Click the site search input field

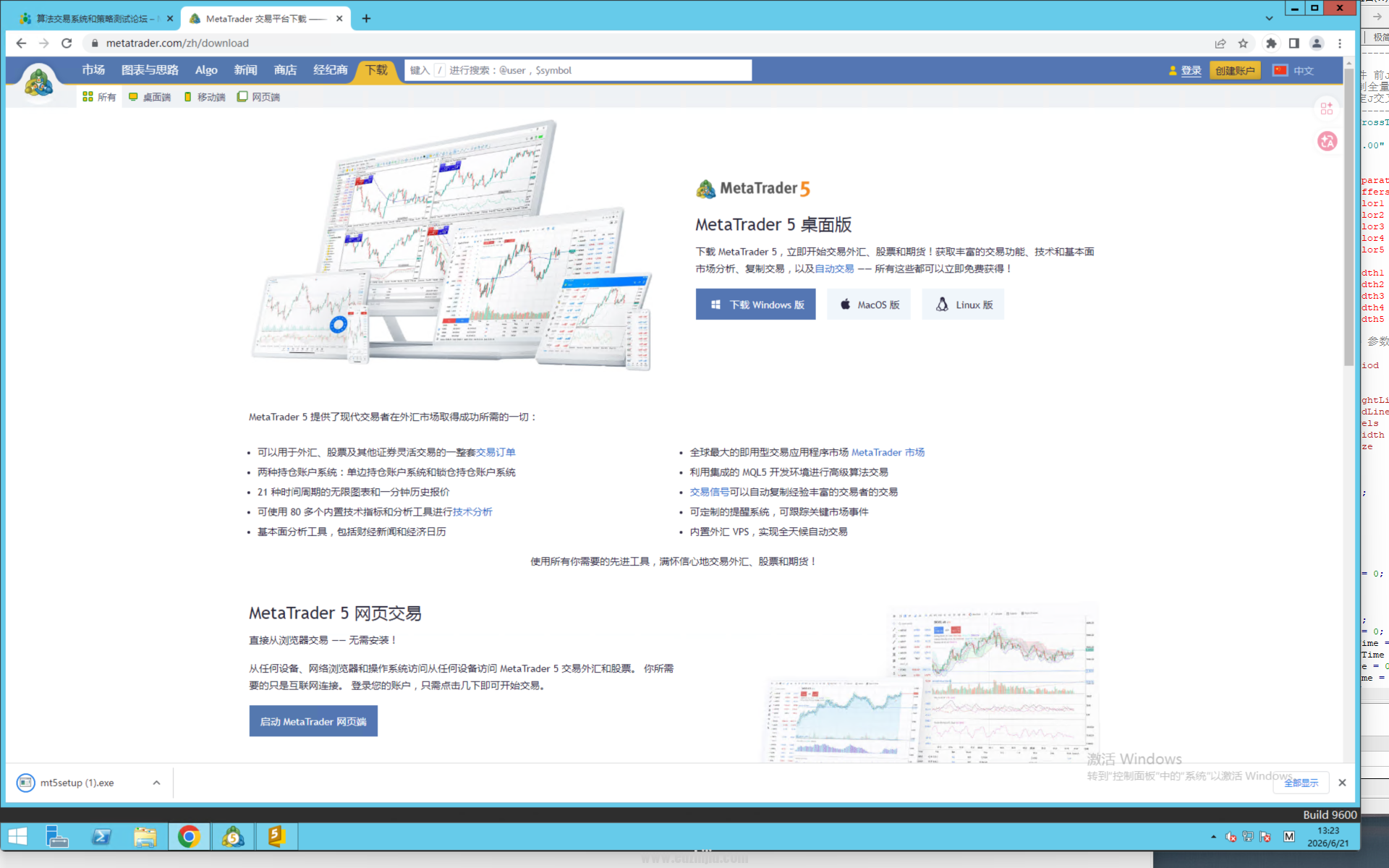pyautogui.click(x=578, y=70)
